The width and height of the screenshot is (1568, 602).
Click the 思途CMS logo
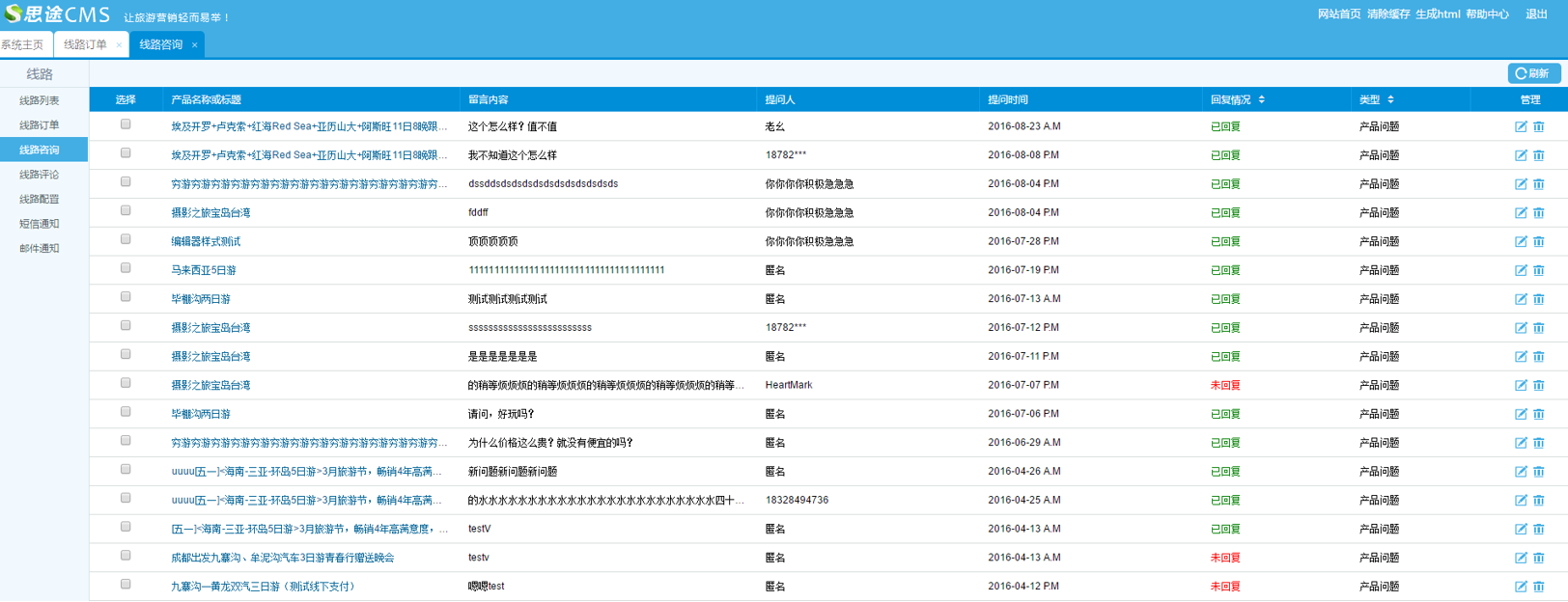tap(58, 14)
